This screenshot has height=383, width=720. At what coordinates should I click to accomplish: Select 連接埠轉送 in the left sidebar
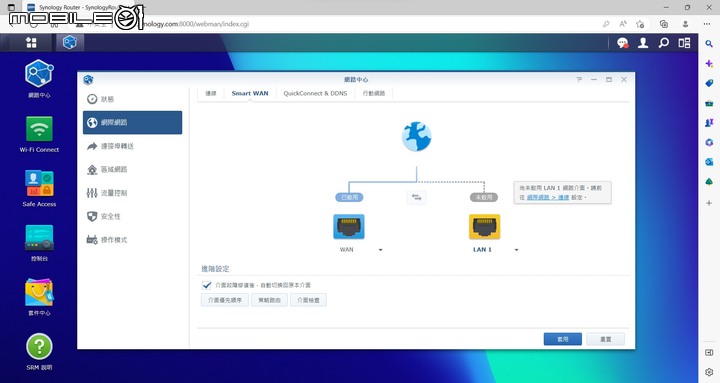coord(132,146)
